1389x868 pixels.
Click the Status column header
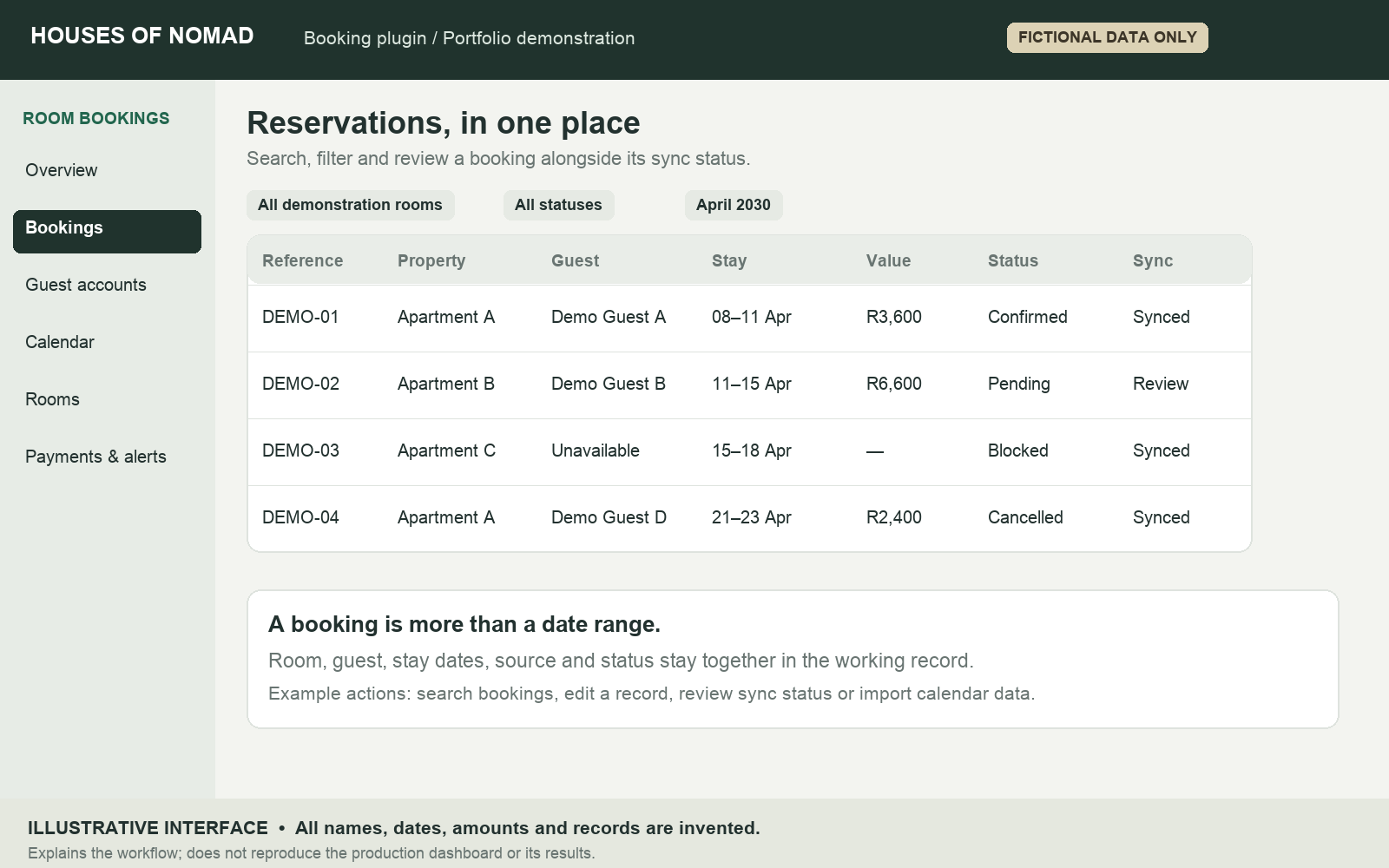coord(1013,260)
